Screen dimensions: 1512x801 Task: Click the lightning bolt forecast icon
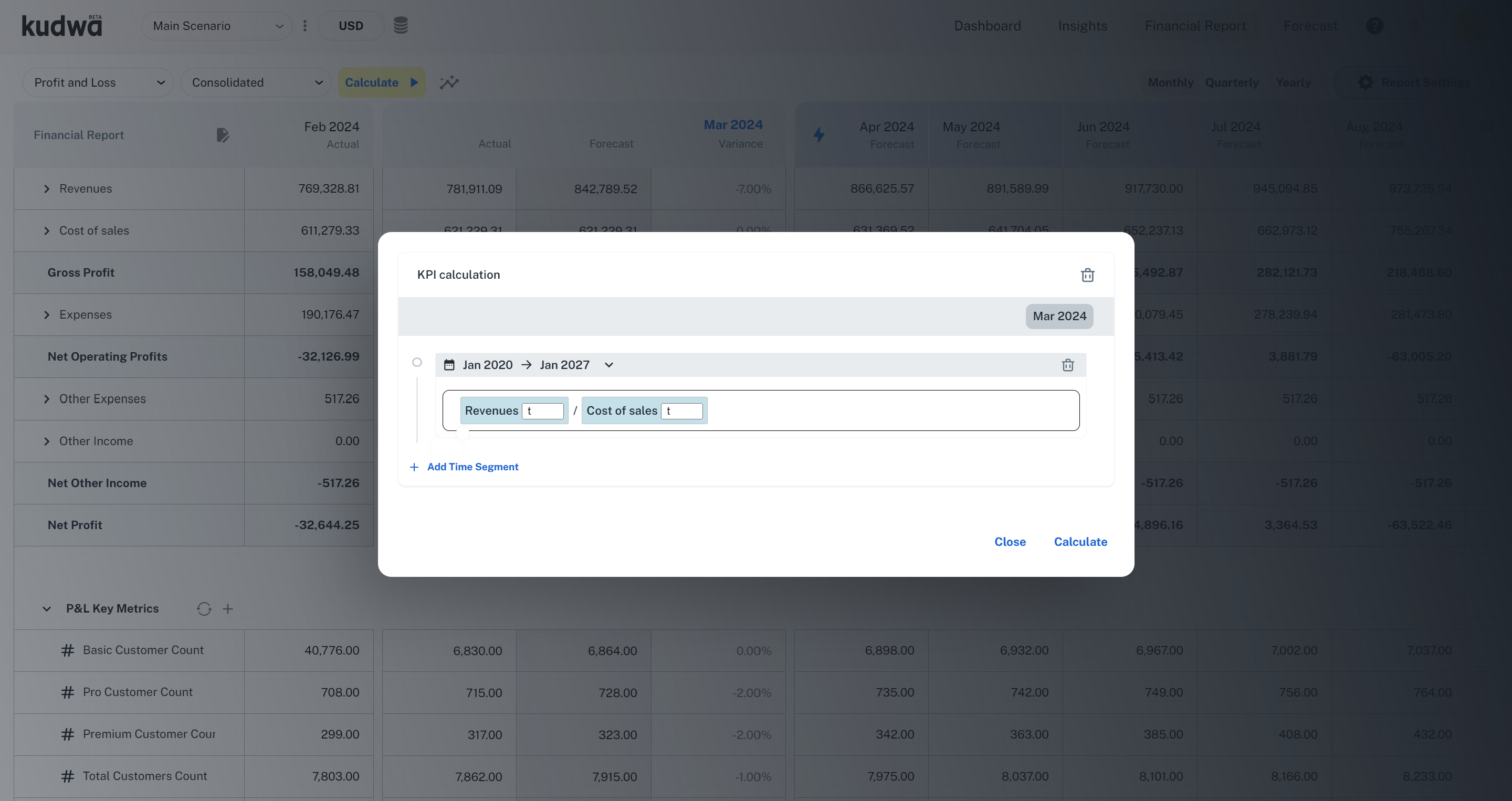coord(819,135)
